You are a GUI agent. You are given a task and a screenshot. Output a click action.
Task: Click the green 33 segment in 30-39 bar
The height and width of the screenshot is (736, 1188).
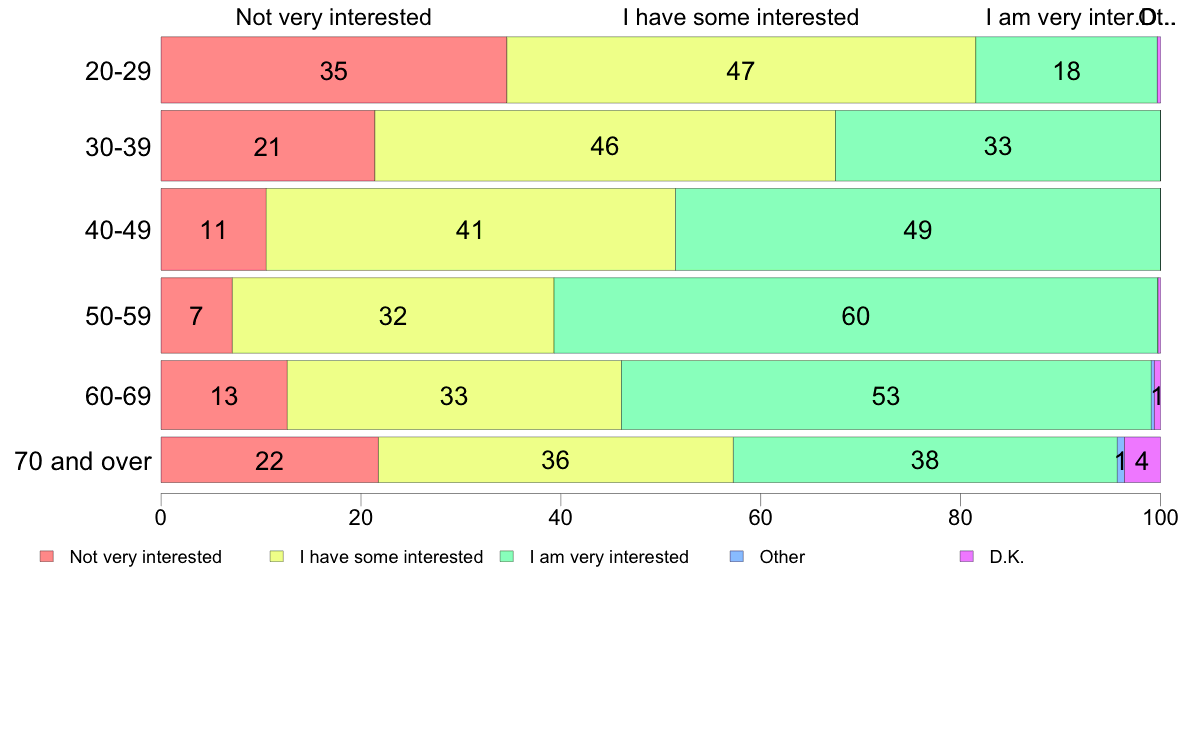[x=998, y=146]
